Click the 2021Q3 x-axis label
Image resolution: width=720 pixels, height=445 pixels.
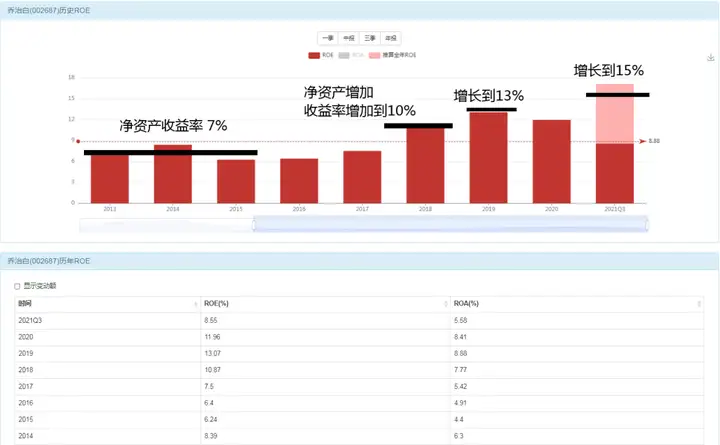click(x=615, y=209)
